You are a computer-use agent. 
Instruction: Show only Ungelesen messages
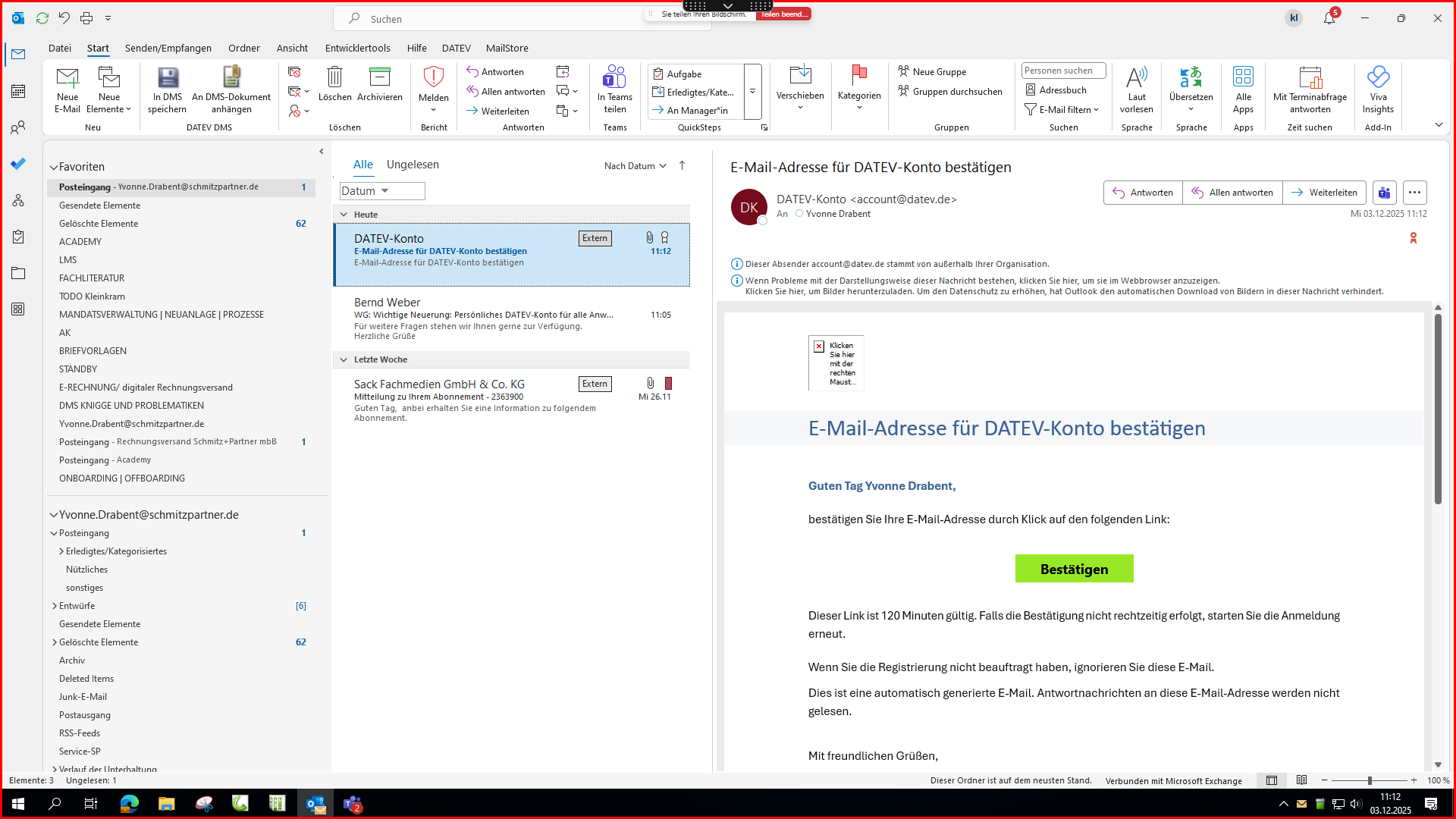click(413, 165)
